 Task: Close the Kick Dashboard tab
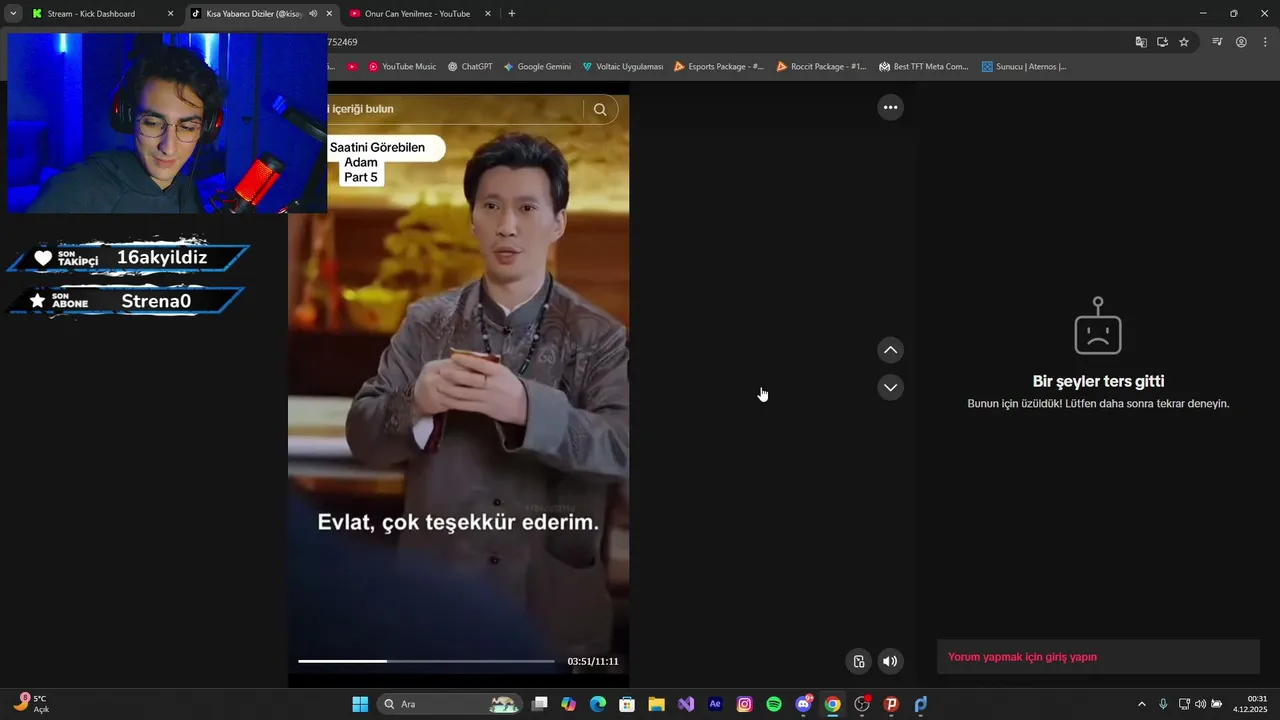click(x=170, y=14)
